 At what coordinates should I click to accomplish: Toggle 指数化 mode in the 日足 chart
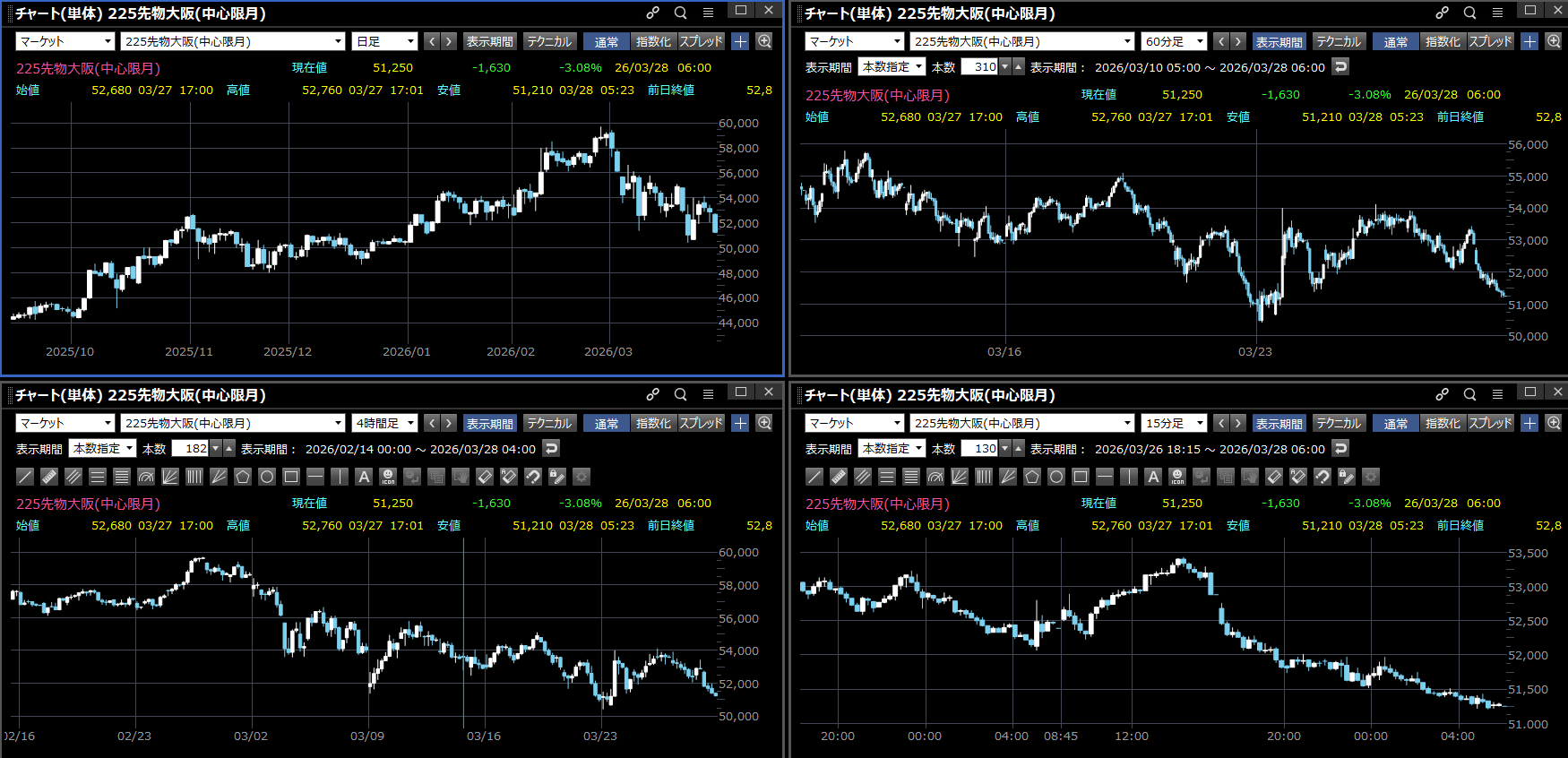pos(652,41)
